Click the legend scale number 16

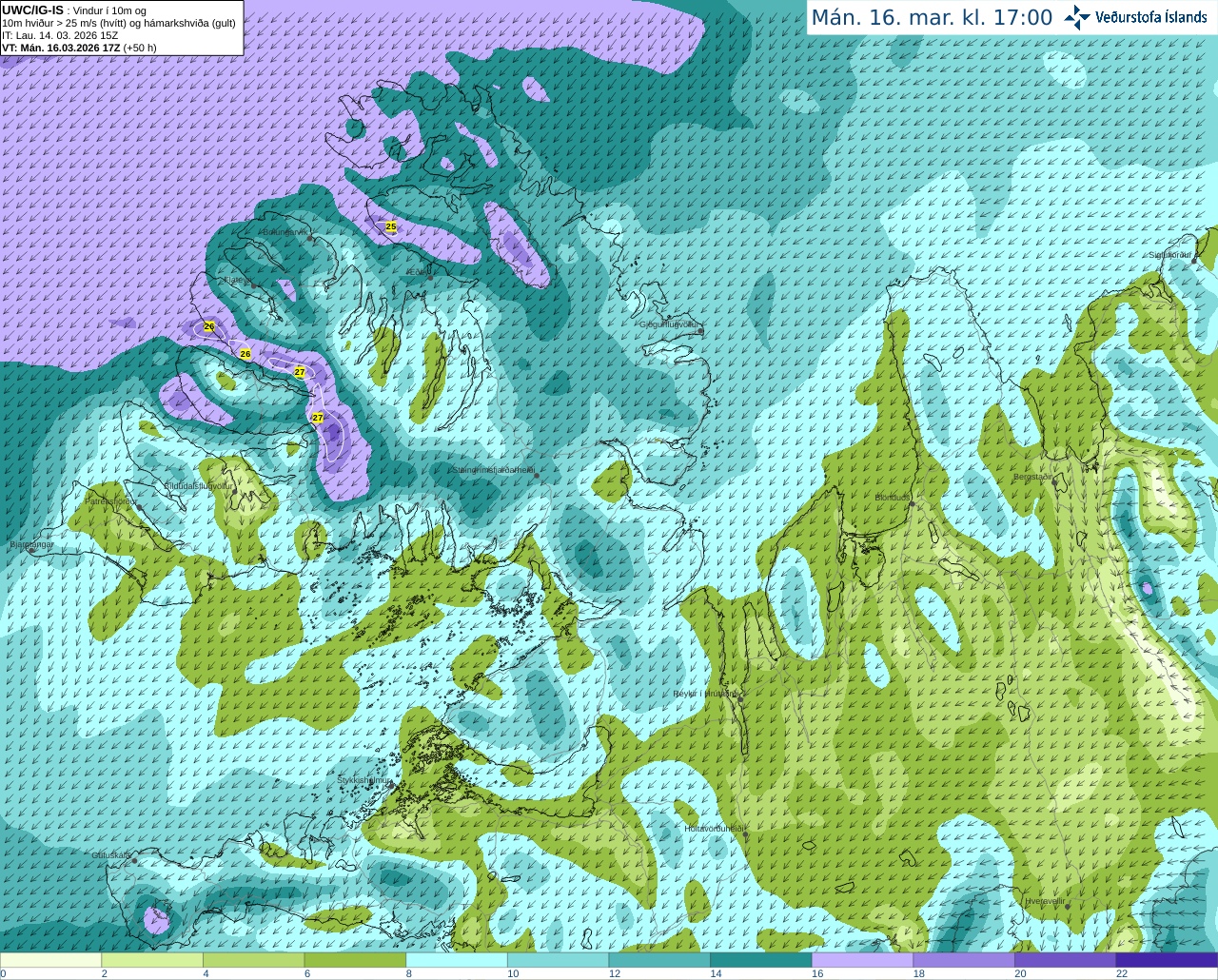[817, 973]
